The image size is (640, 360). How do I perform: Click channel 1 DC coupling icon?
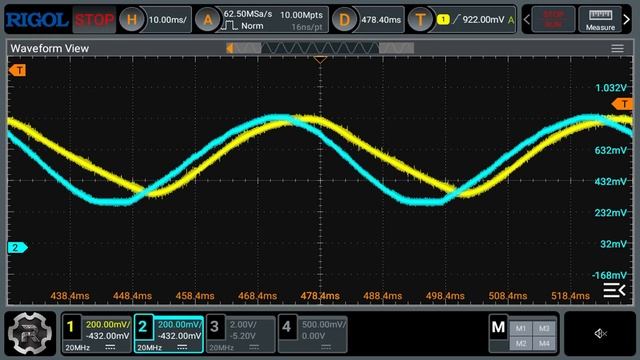click(x=110, y=347)
